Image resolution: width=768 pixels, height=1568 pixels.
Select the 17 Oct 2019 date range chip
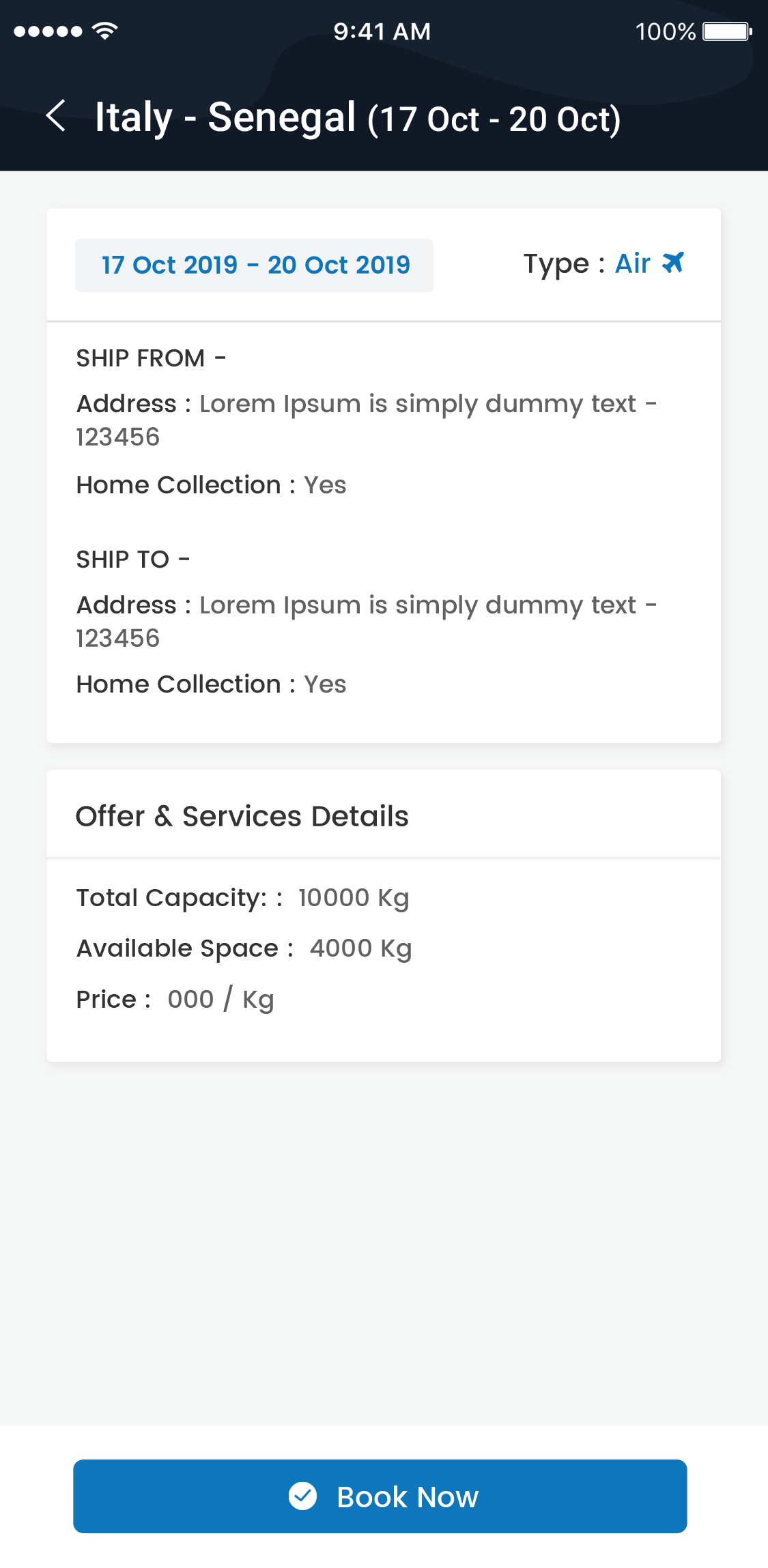coord(254,265)
